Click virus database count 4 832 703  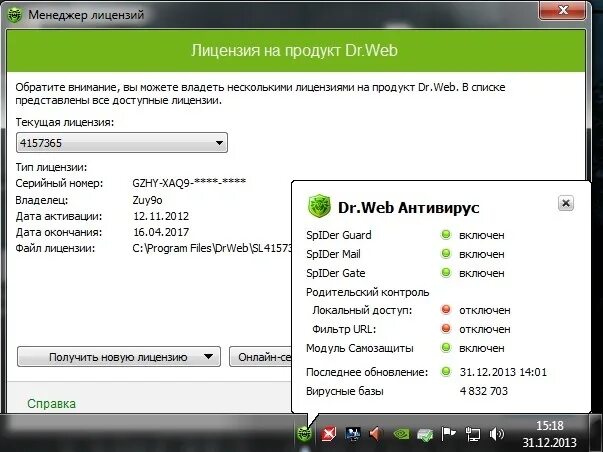pyautogui.click(x=484, y=391)
